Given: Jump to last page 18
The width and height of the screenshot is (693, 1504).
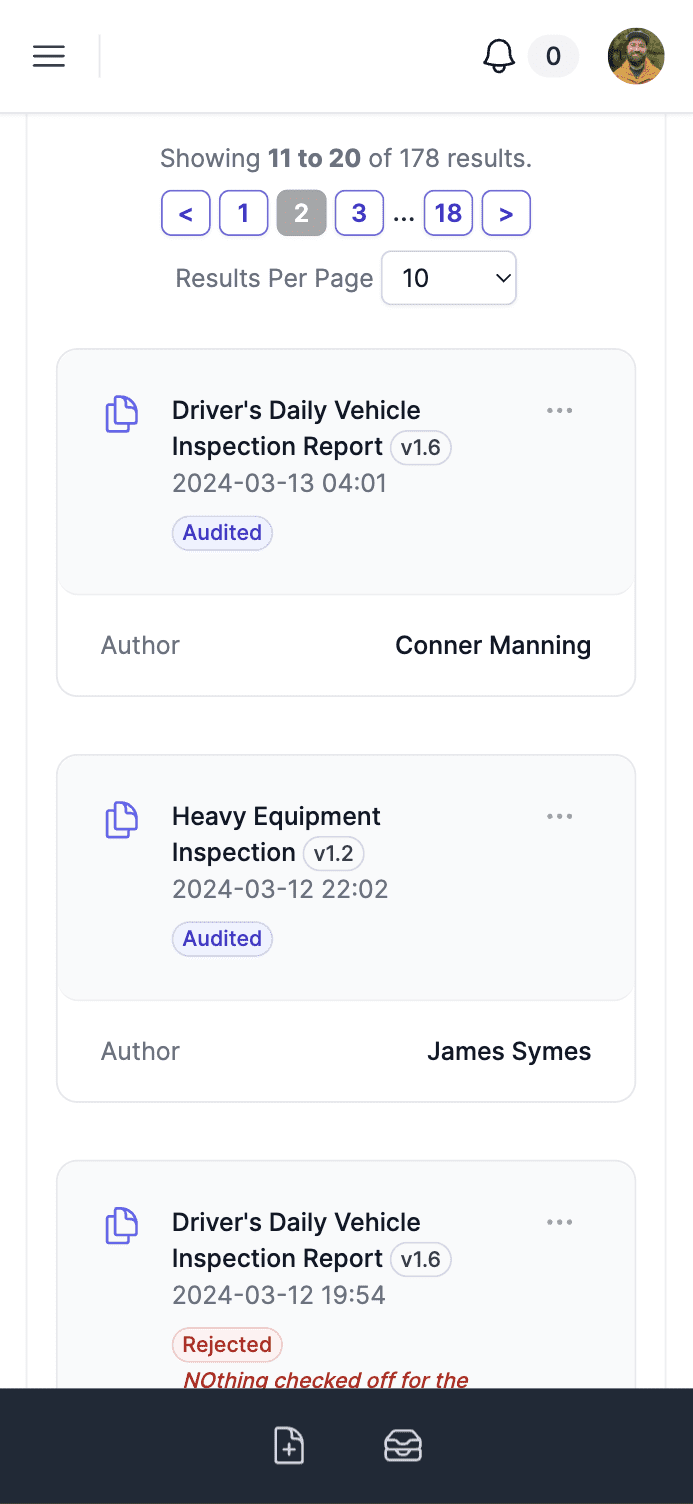Looking at the screenshot, I should pyautogui.click(x=448, y=213).
